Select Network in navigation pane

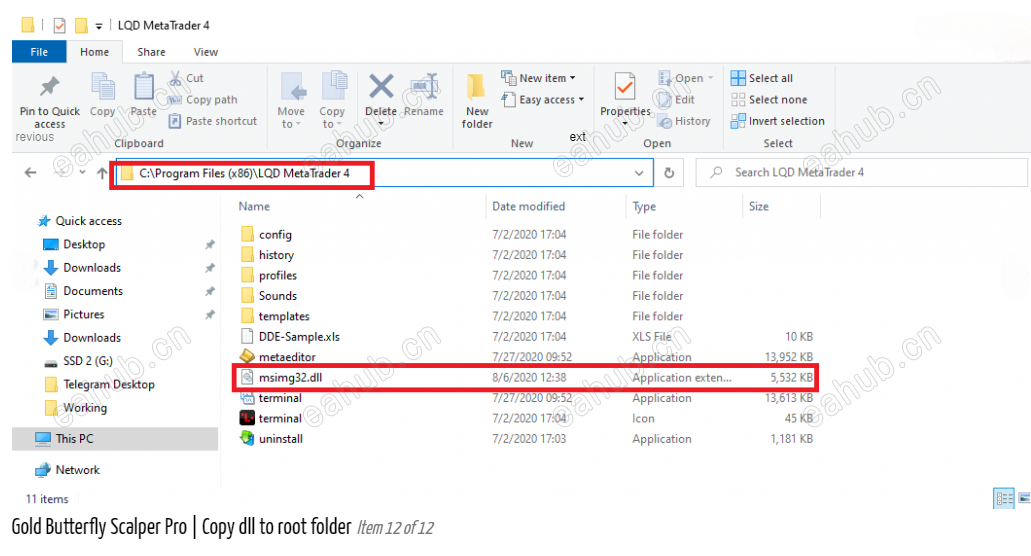click(68, 470)
